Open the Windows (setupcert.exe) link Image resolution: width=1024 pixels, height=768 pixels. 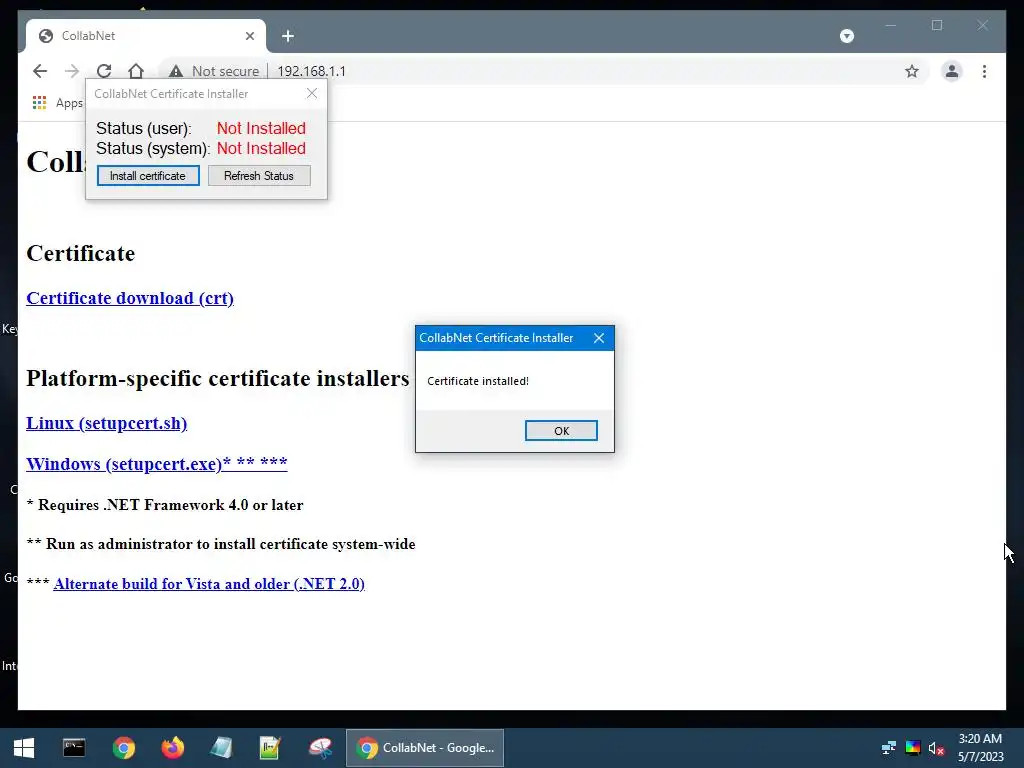[x=157, y=464]
